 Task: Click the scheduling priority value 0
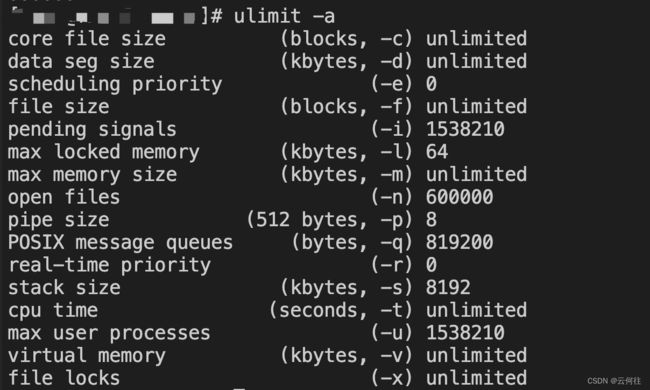(x=431, y=84)
